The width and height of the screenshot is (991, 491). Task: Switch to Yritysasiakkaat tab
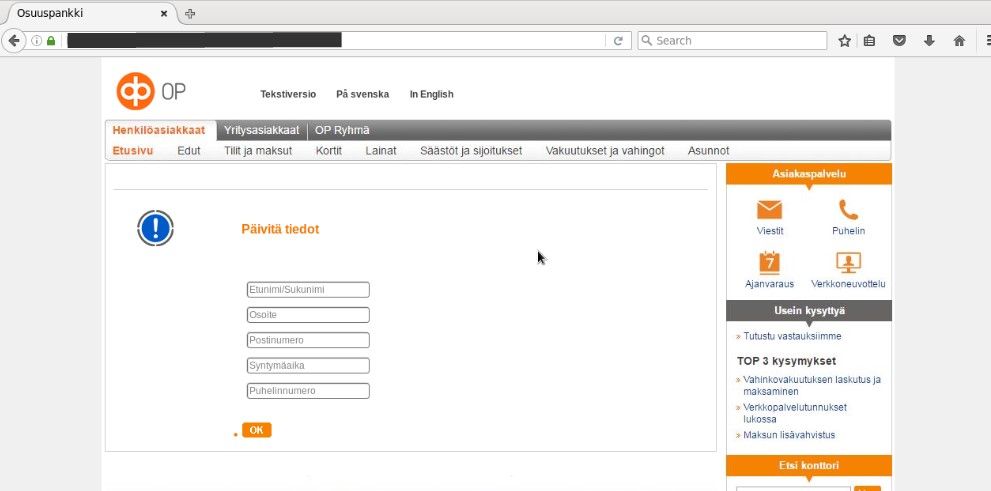click(261, 130)
